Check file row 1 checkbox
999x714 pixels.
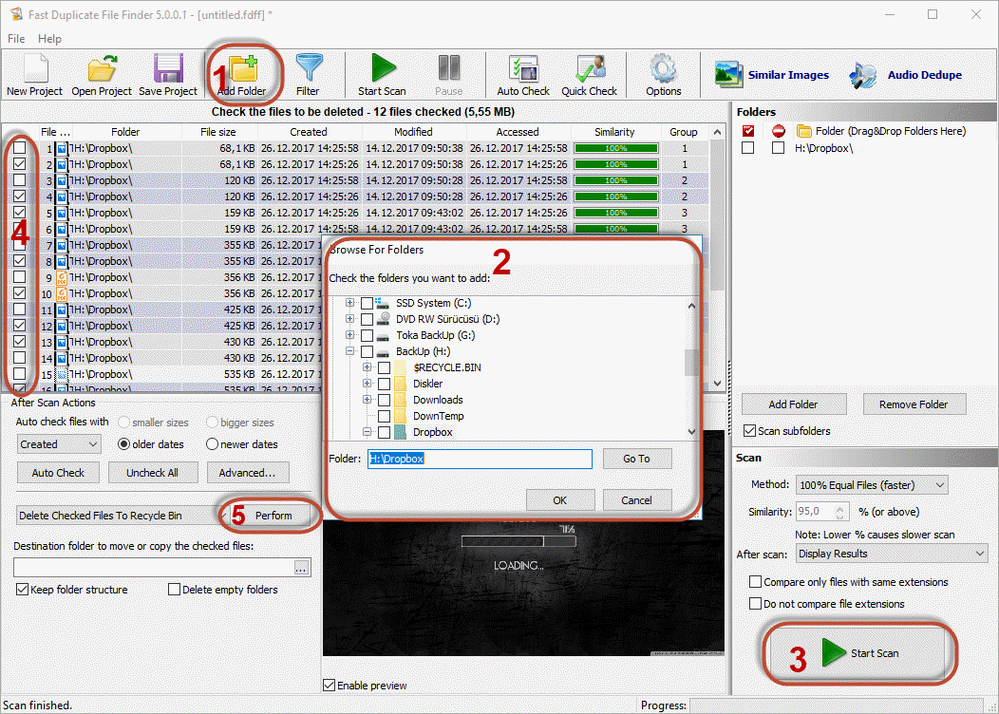click(19, 148)
